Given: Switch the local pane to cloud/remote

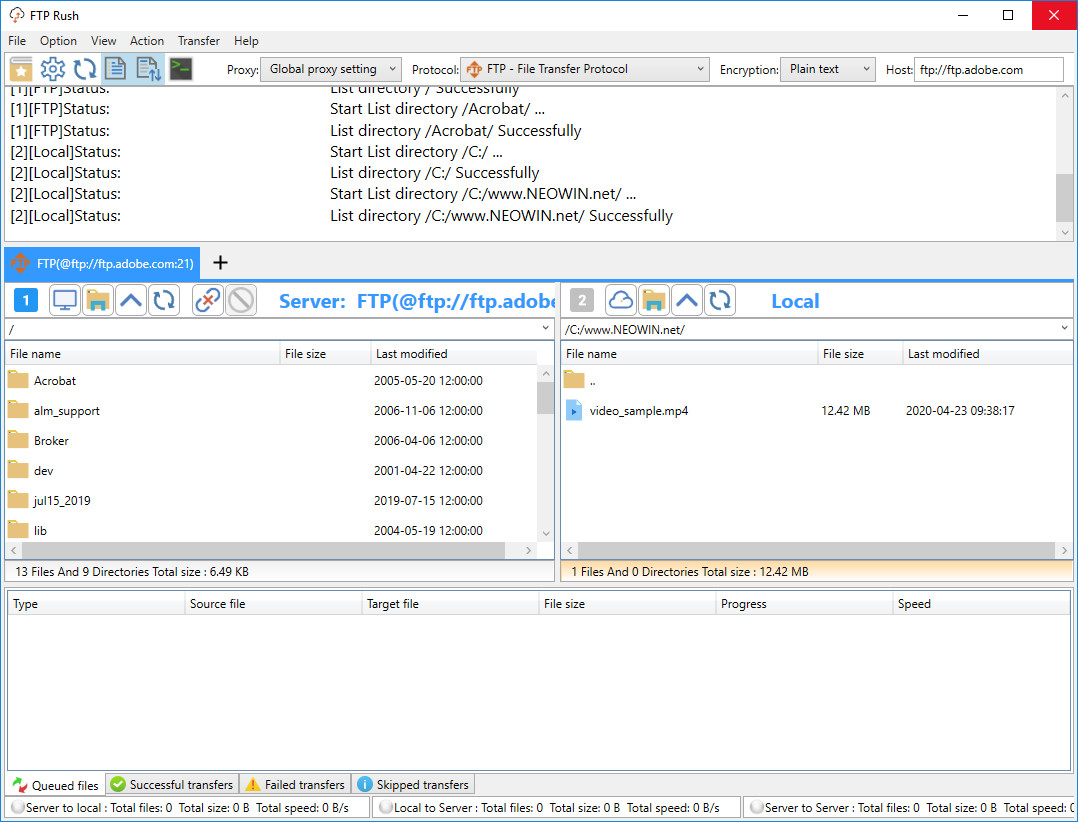Looking at the screenshot, I should click(621, 300).
